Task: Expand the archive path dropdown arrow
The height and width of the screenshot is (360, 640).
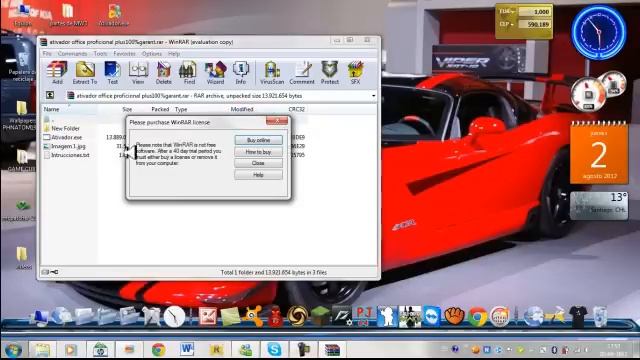Action: (x=373, y=96)
